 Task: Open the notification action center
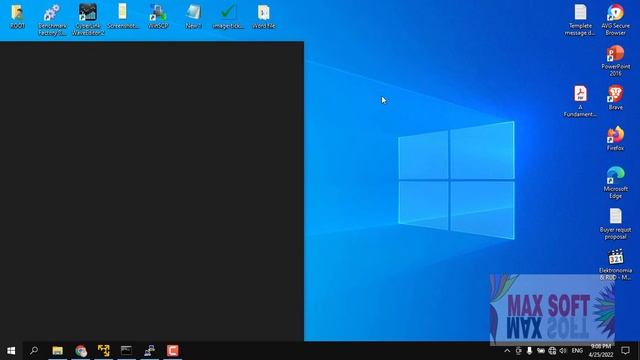click(x=625, y=351)
